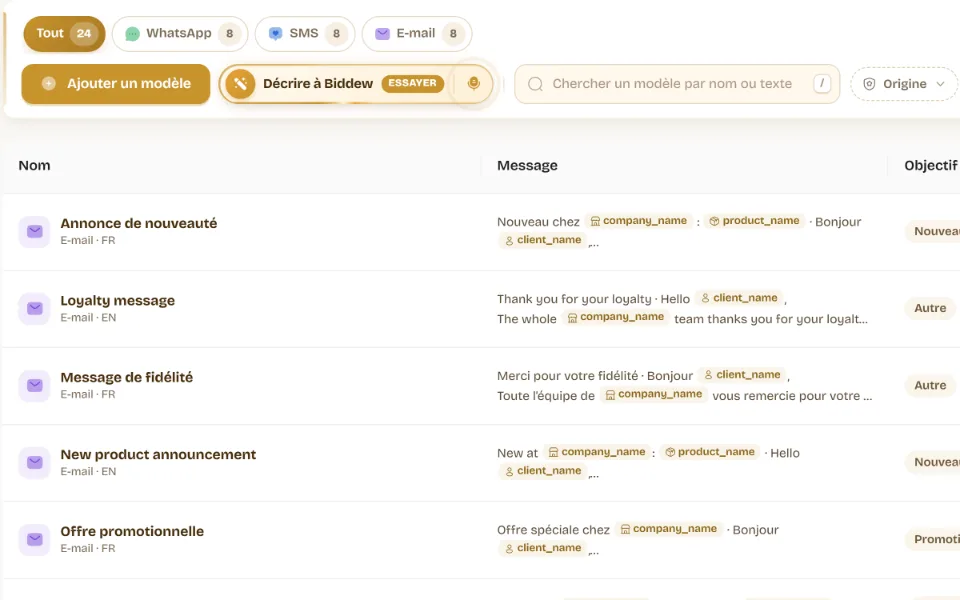This screenshot has height=600, width=960.
Task: Click company_name tag in Annonce de nouveauté row
Action: [x=638, y=221]
